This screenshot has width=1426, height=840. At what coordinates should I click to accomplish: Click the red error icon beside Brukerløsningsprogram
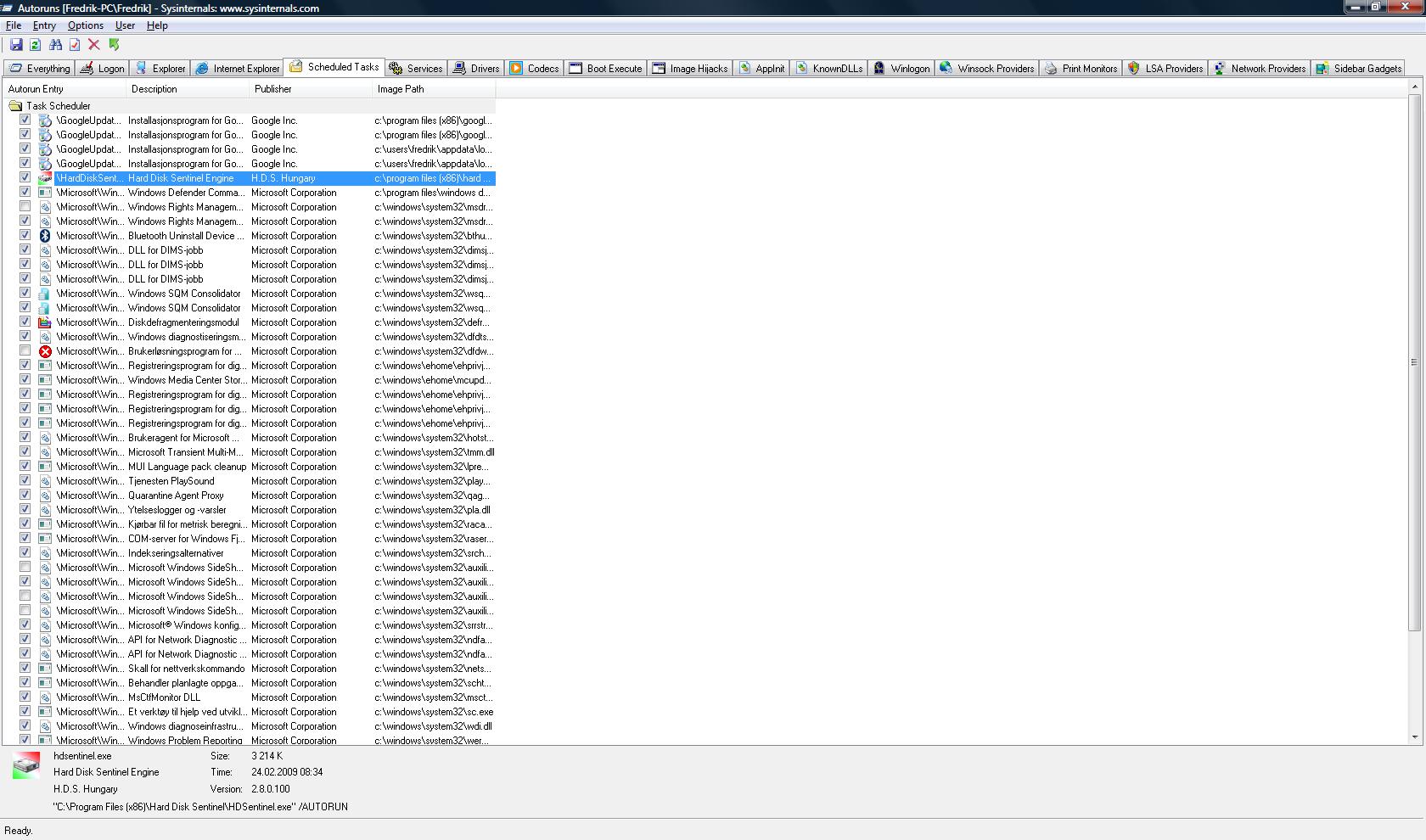pos(45,351)
